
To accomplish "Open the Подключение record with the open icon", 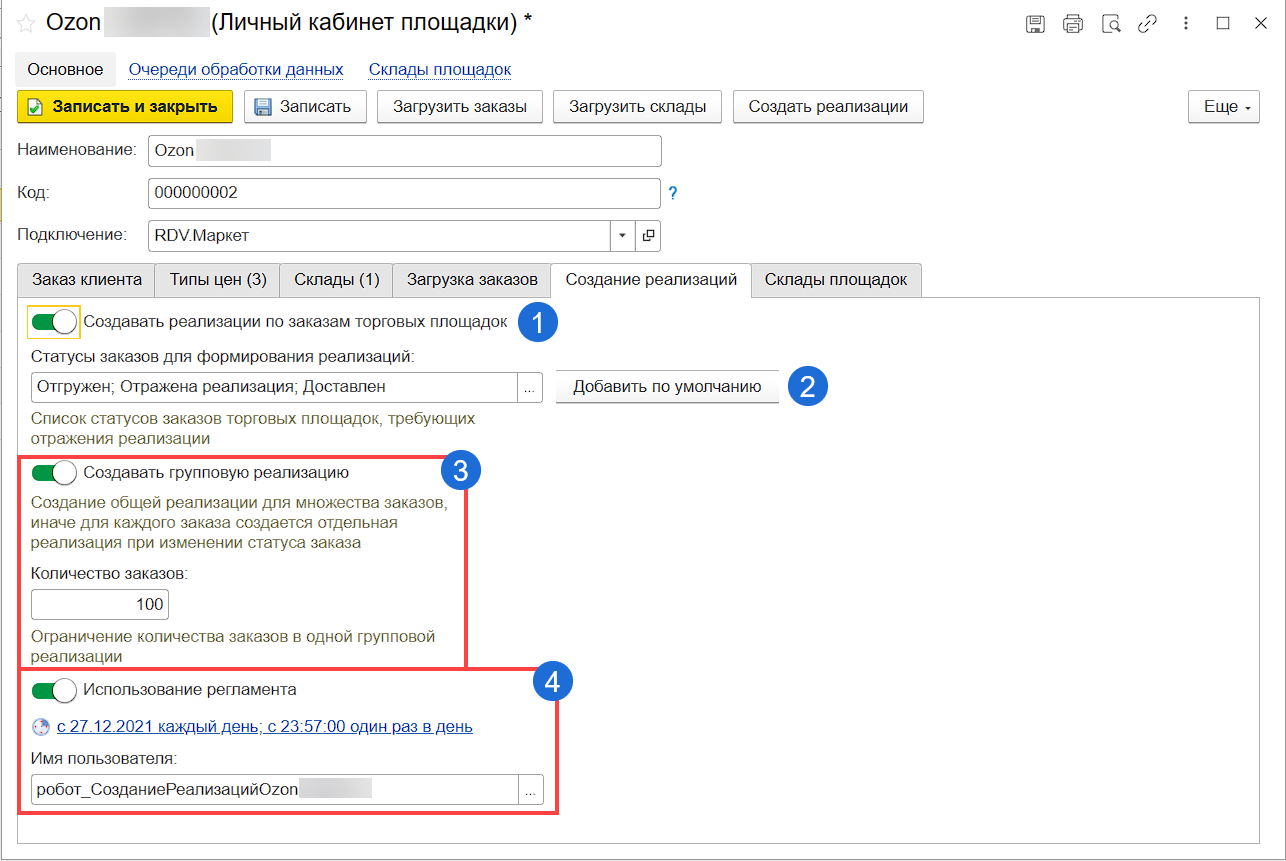I will tap(648, 236).
